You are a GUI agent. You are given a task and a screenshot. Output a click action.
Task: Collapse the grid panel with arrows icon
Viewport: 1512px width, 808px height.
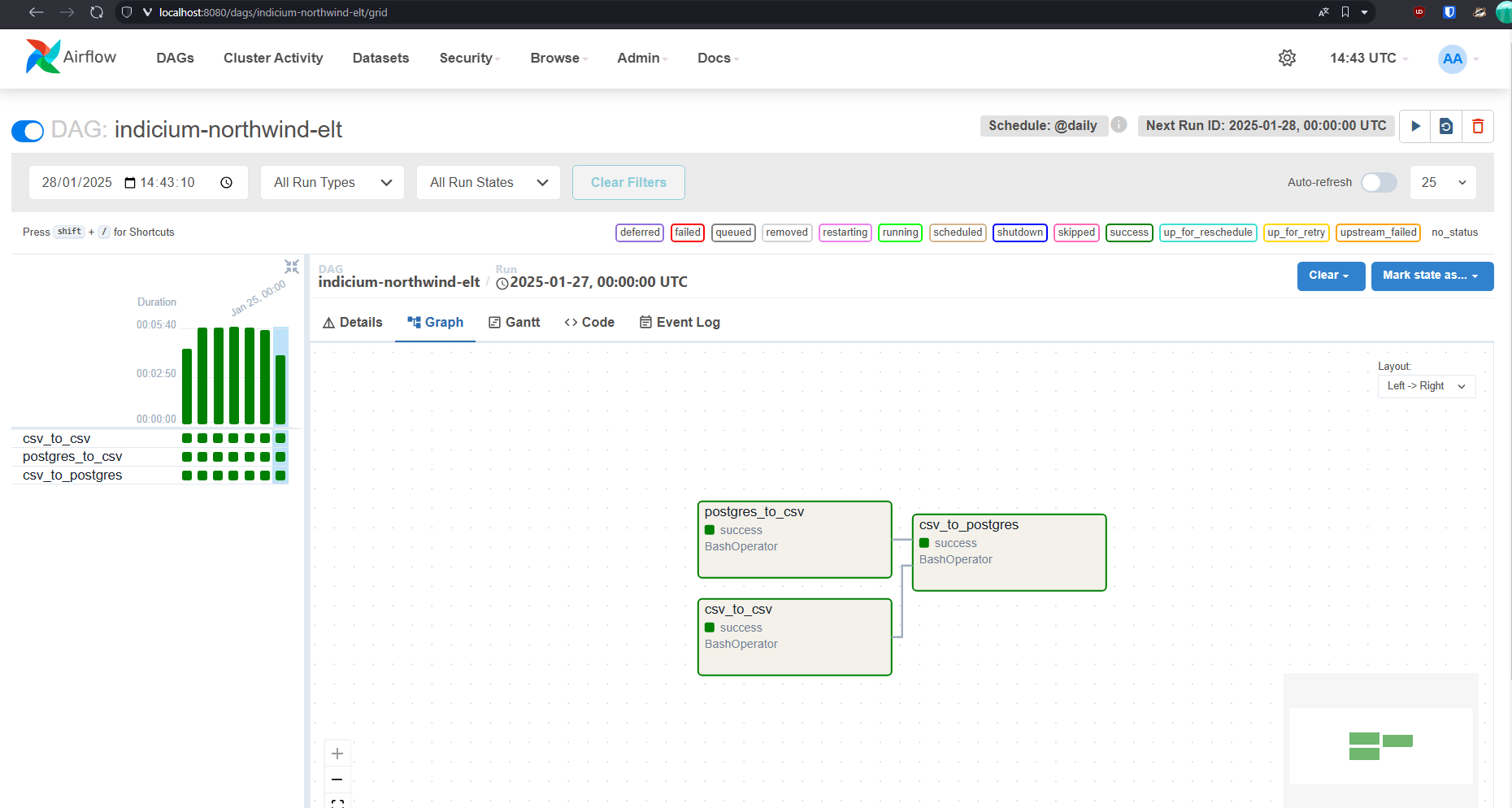pos(292,267)
